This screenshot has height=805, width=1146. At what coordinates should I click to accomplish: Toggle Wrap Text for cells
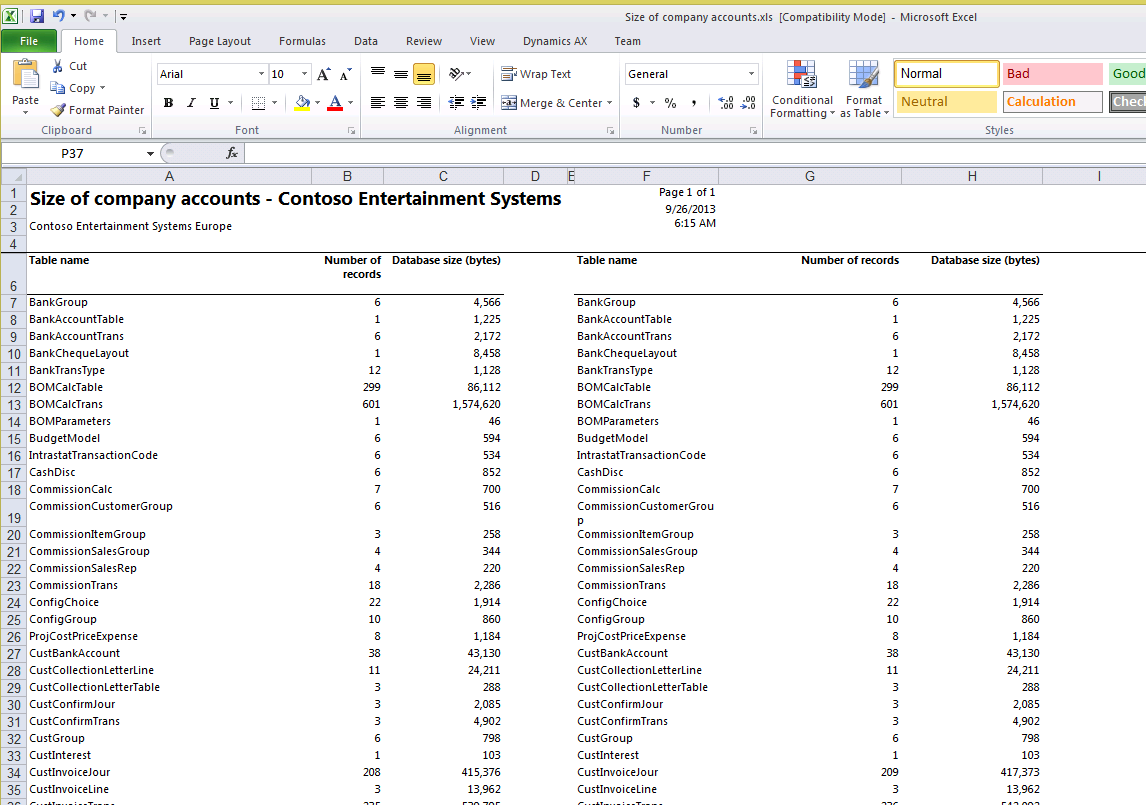536,74
